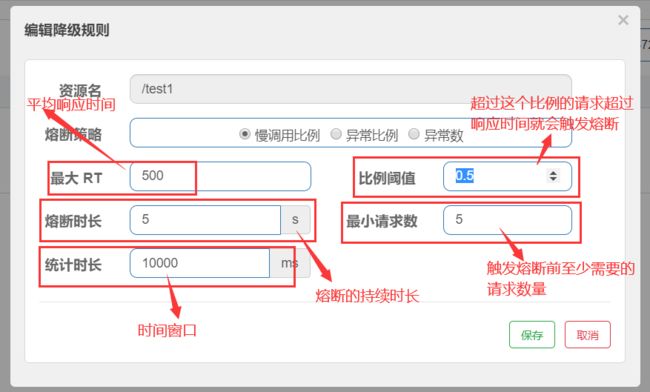
Task: Click the 编辑降级规则 dialog title
Action: pyautogui.click(x=67, y=30)
